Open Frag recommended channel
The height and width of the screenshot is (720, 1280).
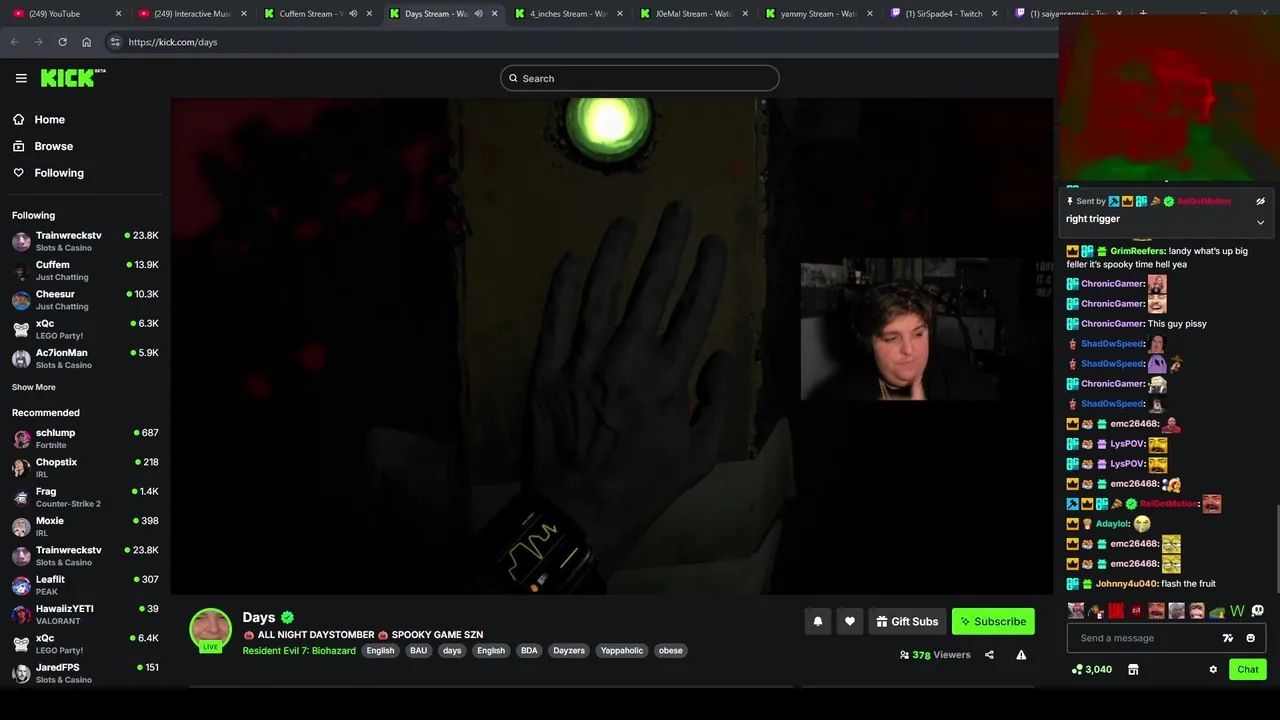[85, 497]
